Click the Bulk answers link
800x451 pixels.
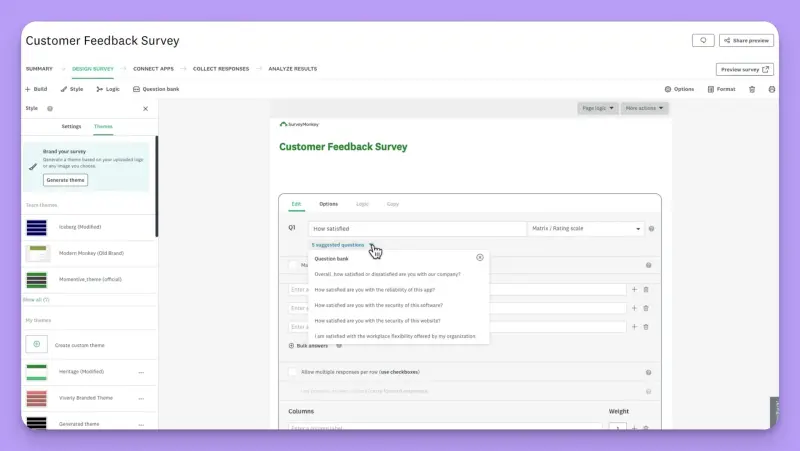coord(308,346)
